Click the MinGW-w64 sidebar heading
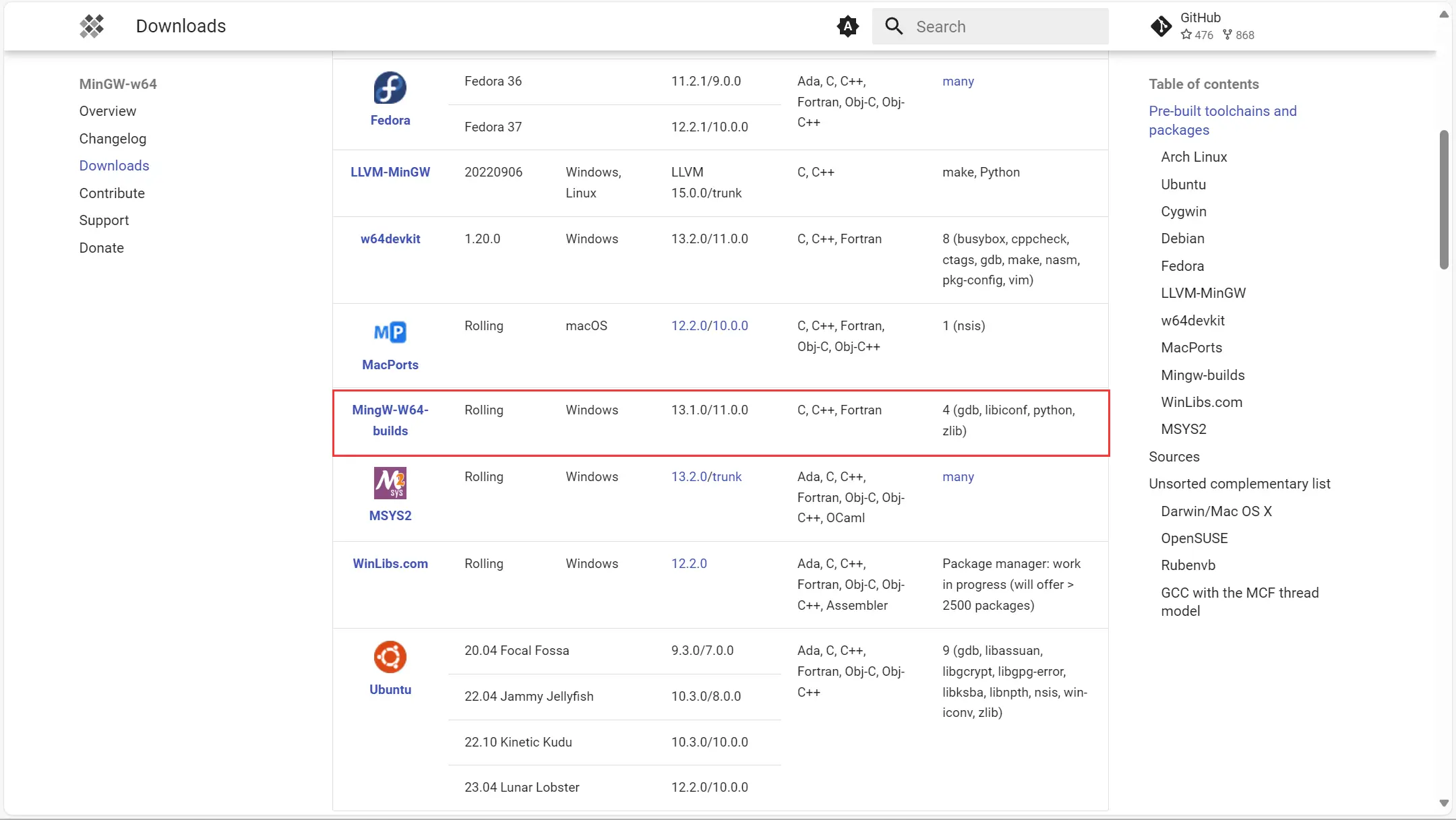 [x=118, y=84]
